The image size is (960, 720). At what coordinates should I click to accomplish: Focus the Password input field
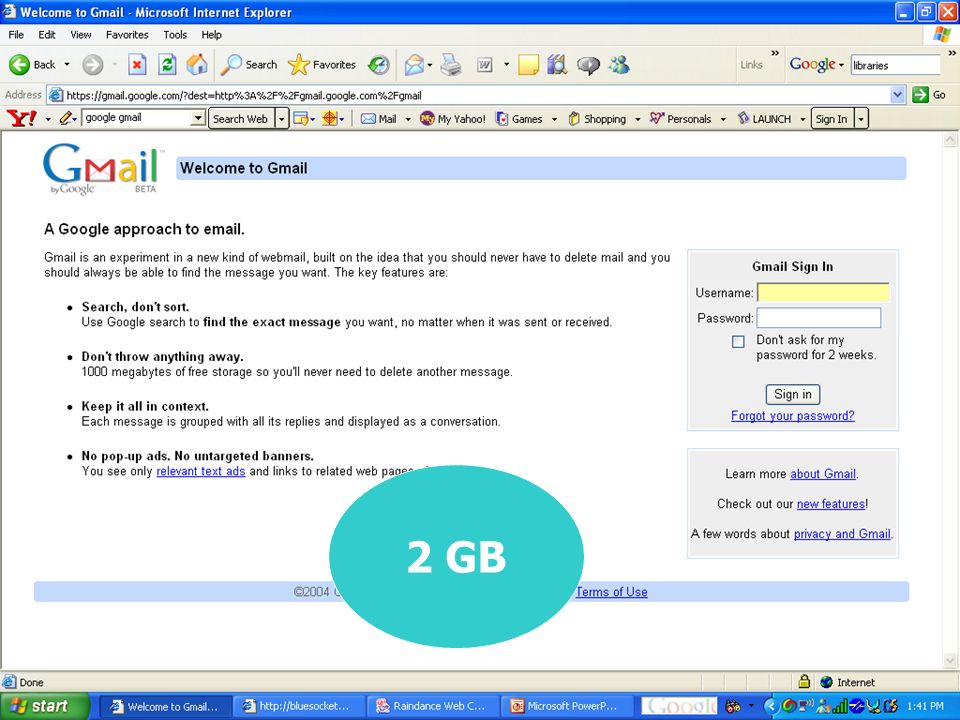click(819, 318)
